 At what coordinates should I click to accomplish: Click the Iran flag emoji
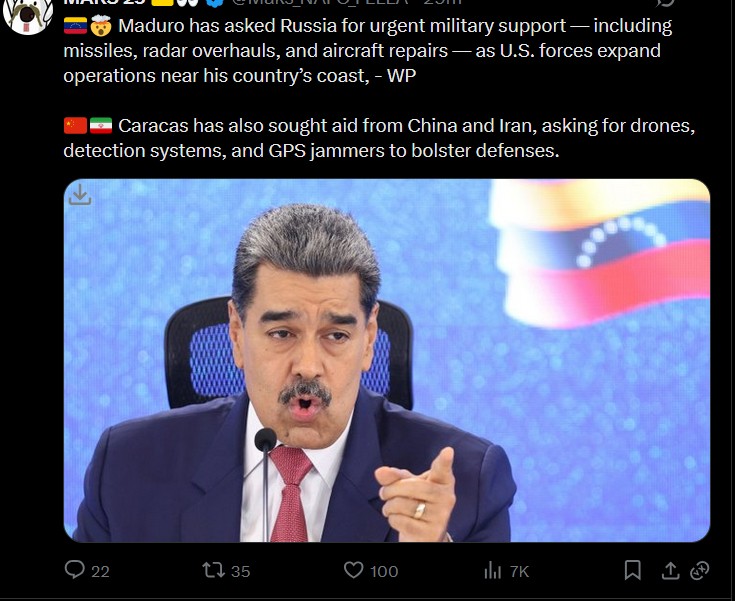coord(101,126)
